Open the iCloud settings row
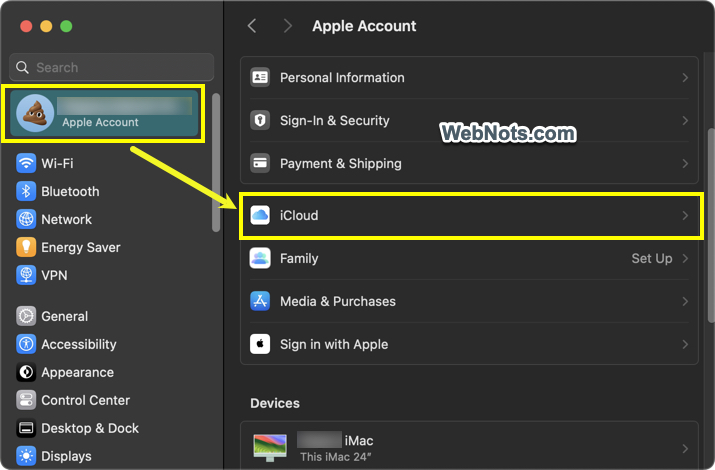This screenshot has width=715, height=470. click(469, 215)
